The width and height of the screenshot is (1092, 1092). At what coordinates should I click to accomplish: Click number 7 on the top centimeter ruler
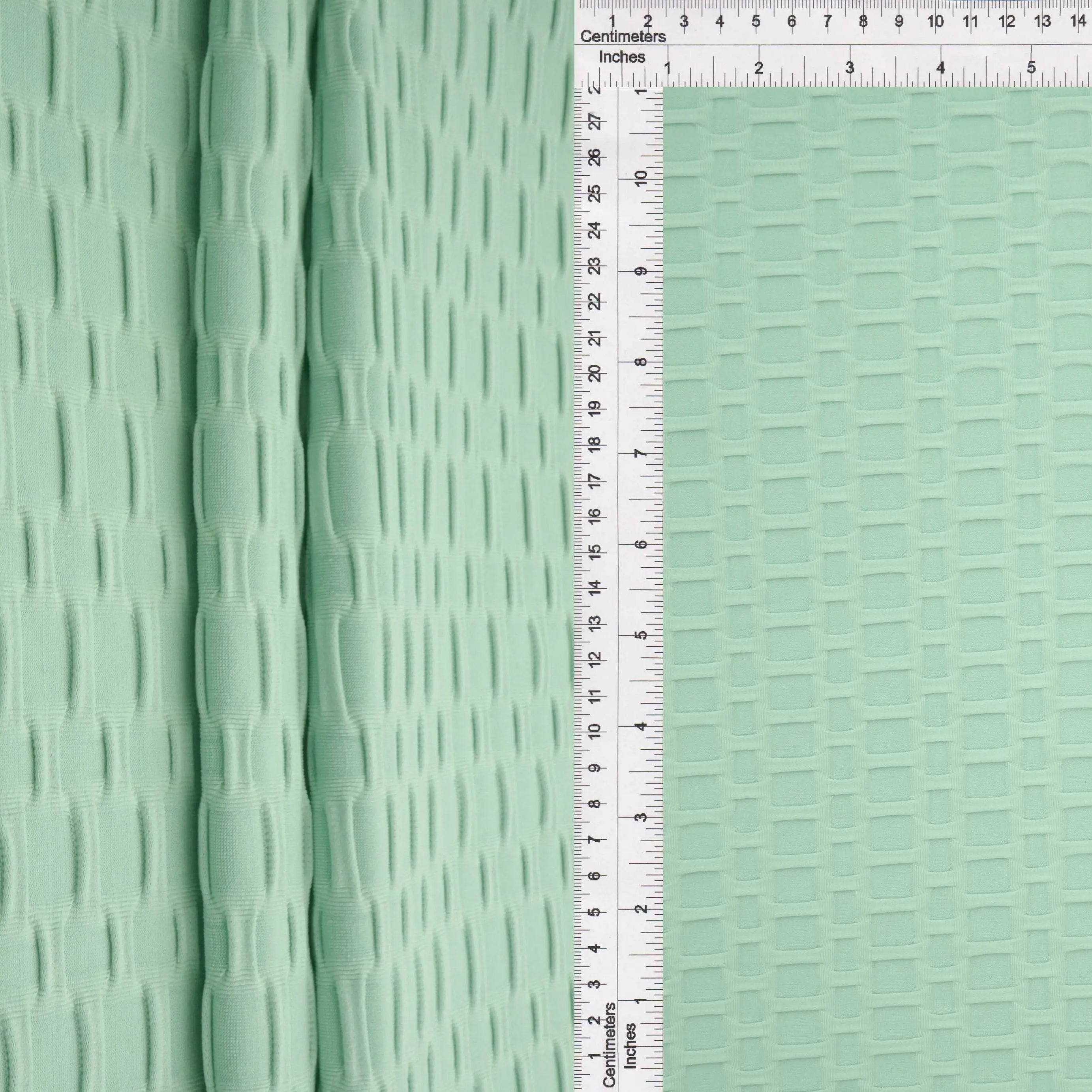click(827, 21)
